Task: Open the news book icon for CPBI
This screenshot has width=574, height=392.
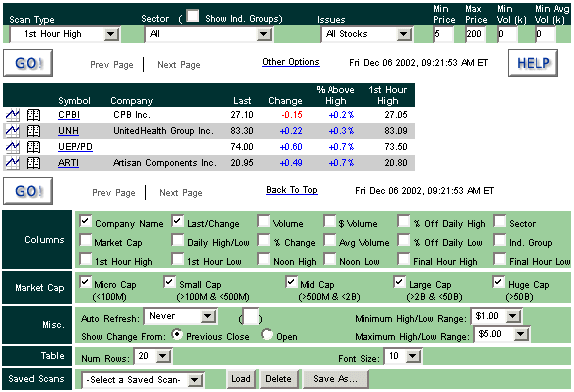Action: tap(33, 115)
